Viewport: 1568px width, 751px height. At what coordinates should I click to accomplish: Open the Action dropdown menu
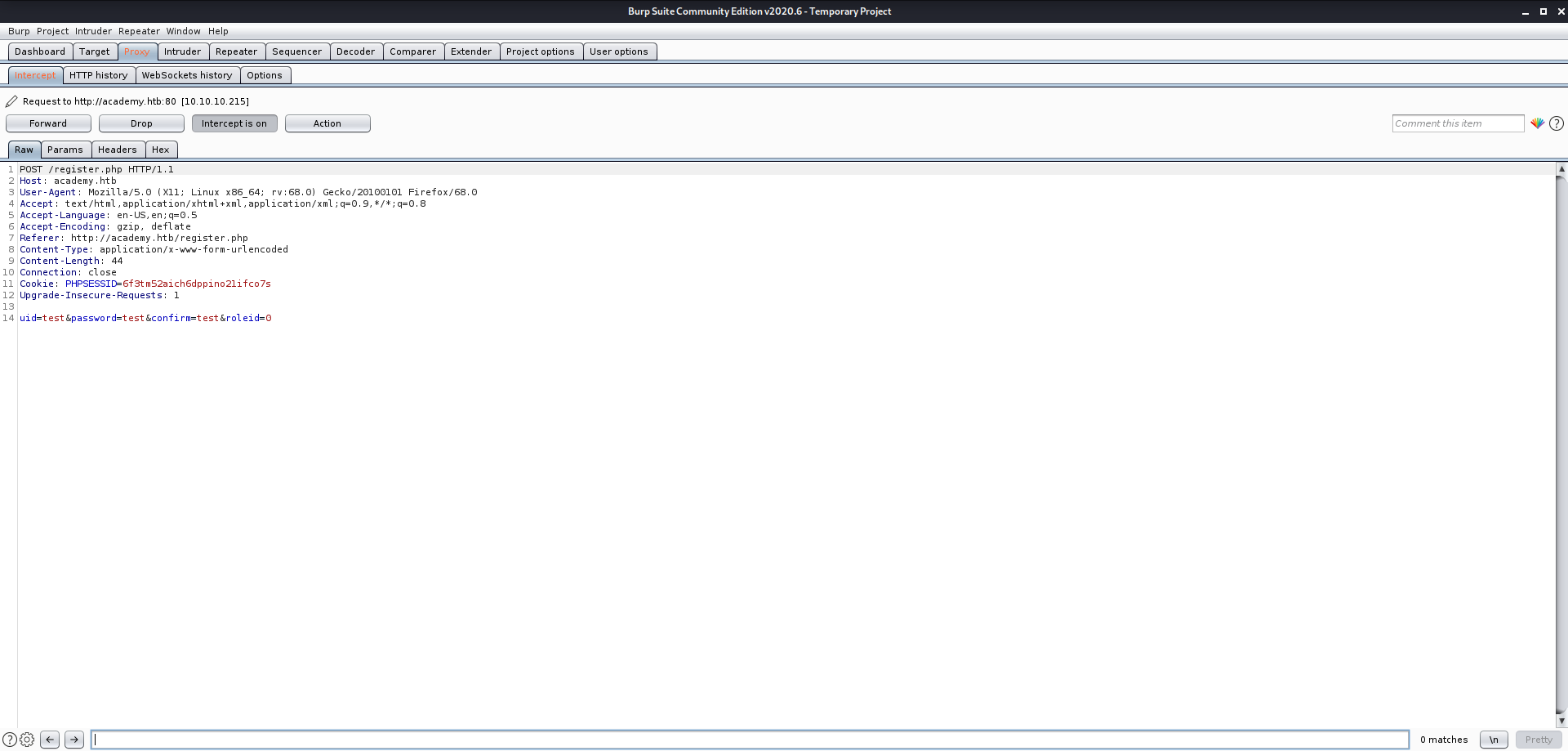pyautogui.click(x=327, y=123)
